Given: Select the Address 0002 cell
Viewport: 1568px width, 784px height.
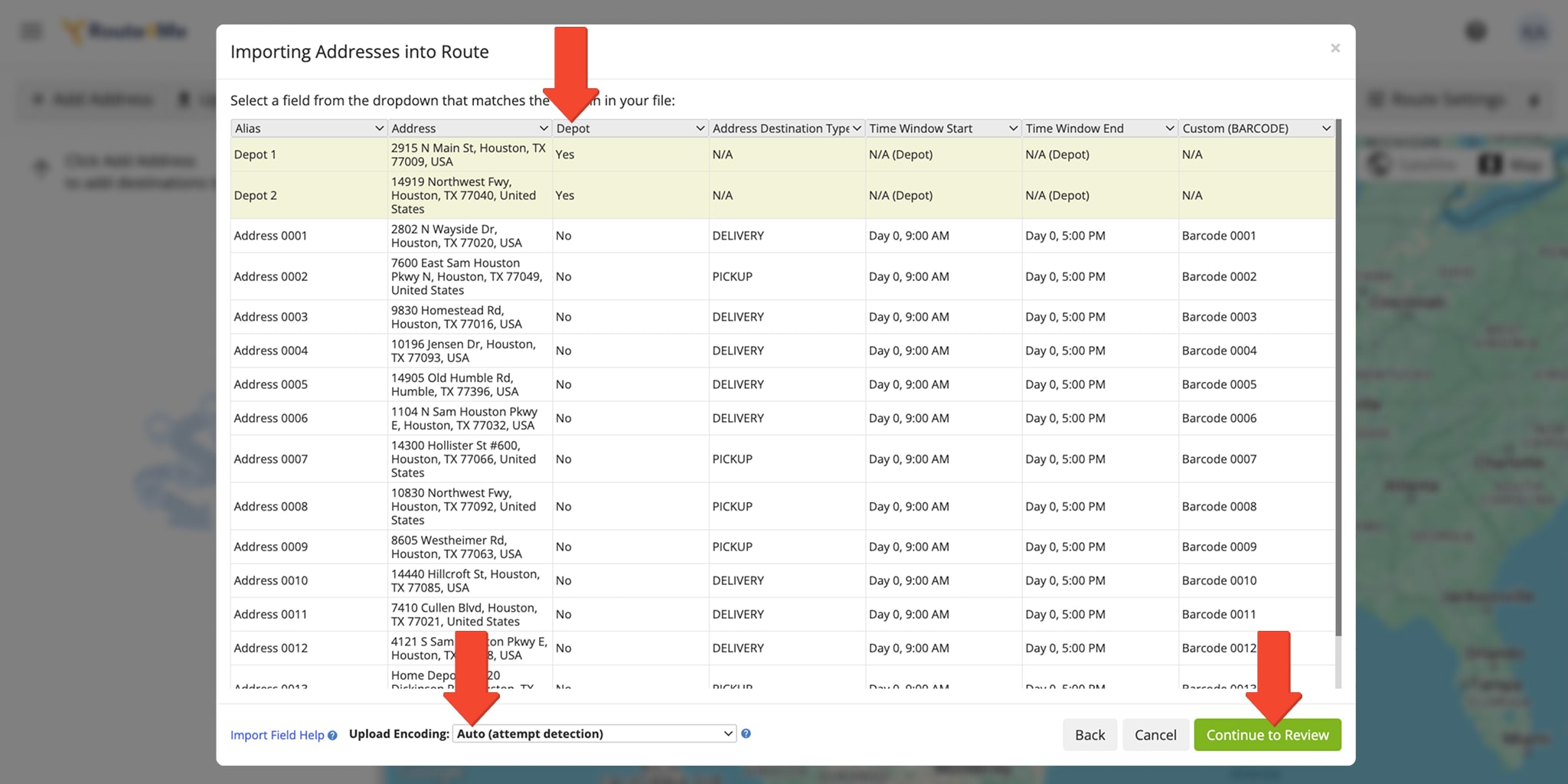Looking at the screenshot, I should click(x=309, y=276).
